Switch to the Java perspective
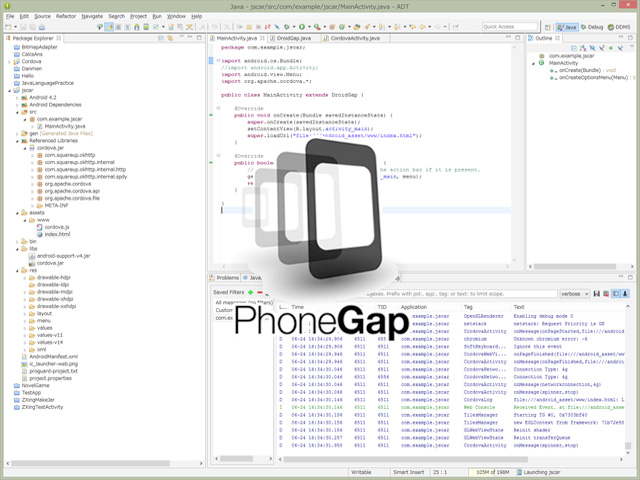 pos(567,27)
